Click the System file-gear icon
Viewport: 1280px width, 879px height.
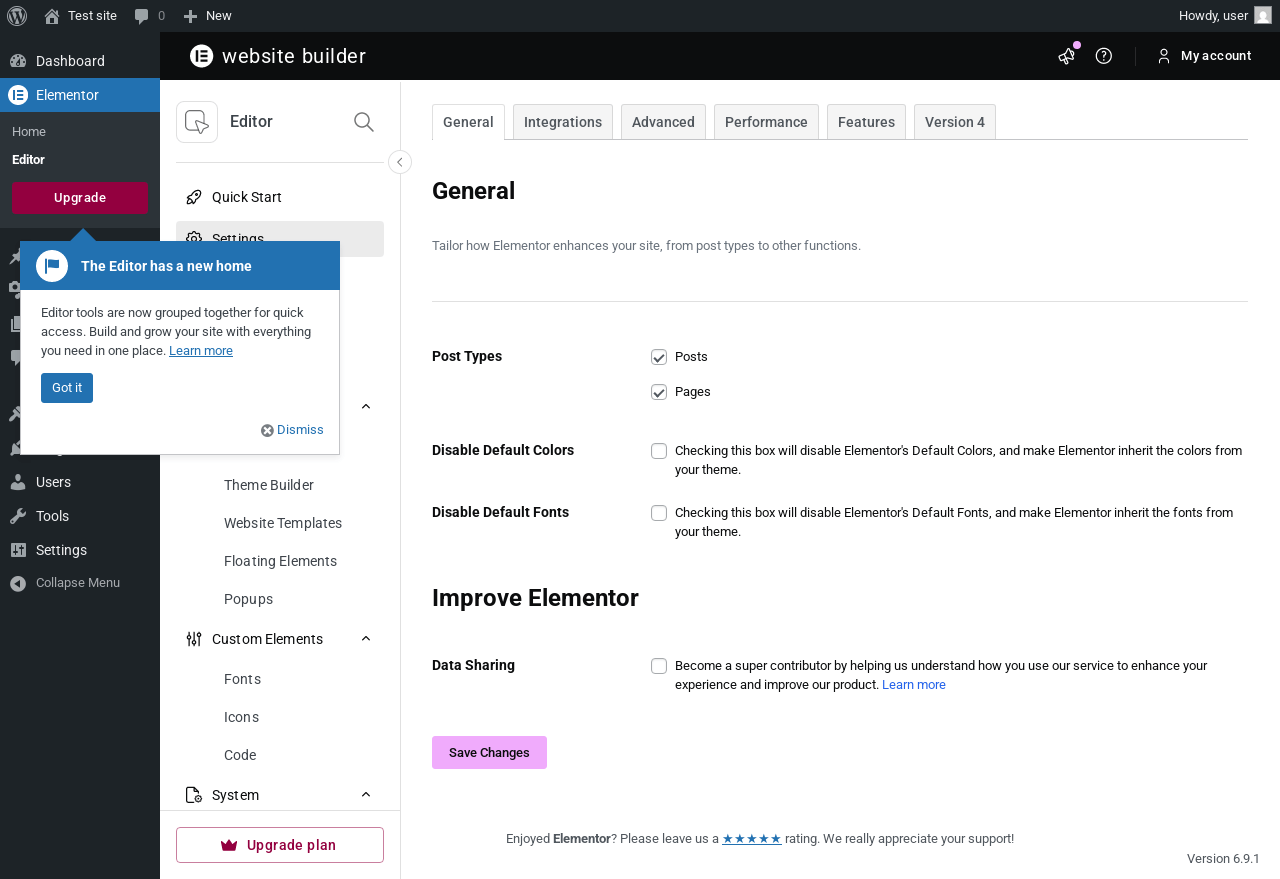pos(194,795)
